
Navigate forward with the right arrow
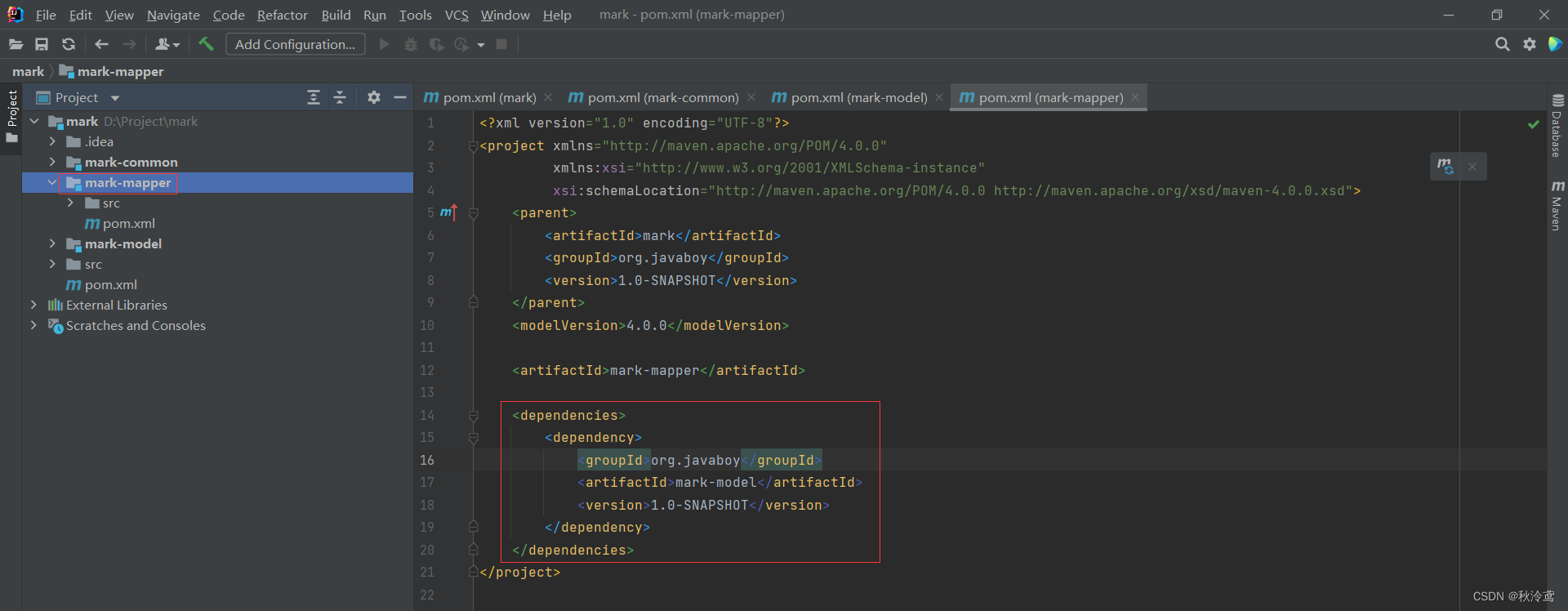click(129, 44)
